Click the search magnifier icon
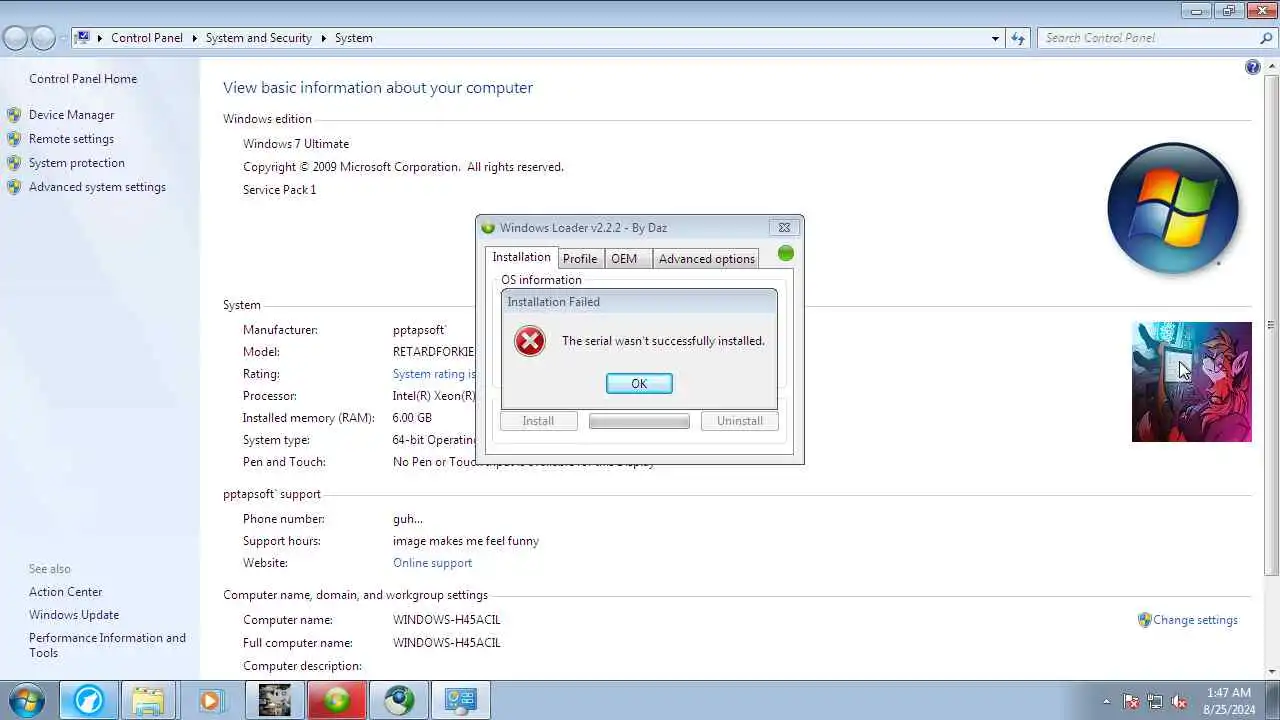1280x720 pixels. tap(1266, 38)
